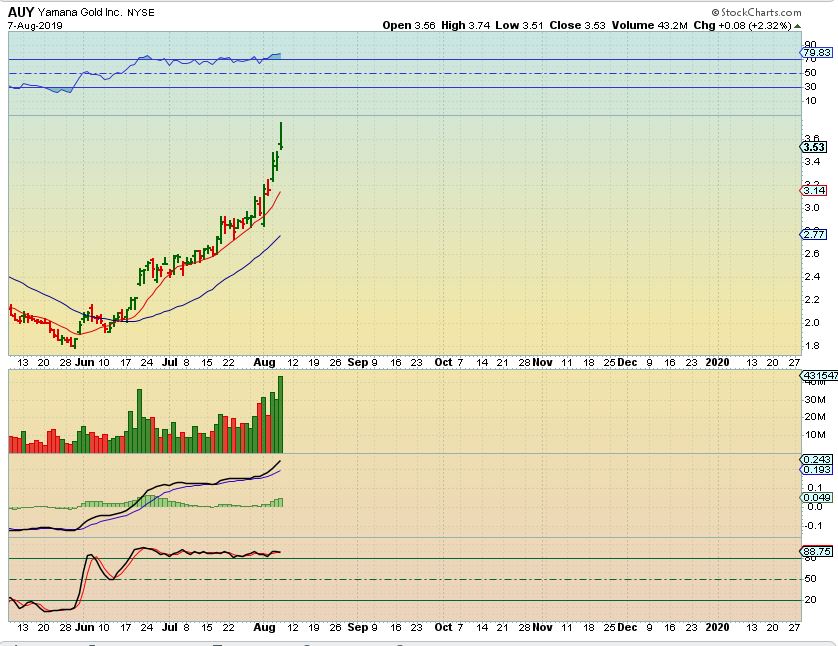Select the blue 2.77 moving average tag
838x646 pixels.
click(x=813, y=234)
